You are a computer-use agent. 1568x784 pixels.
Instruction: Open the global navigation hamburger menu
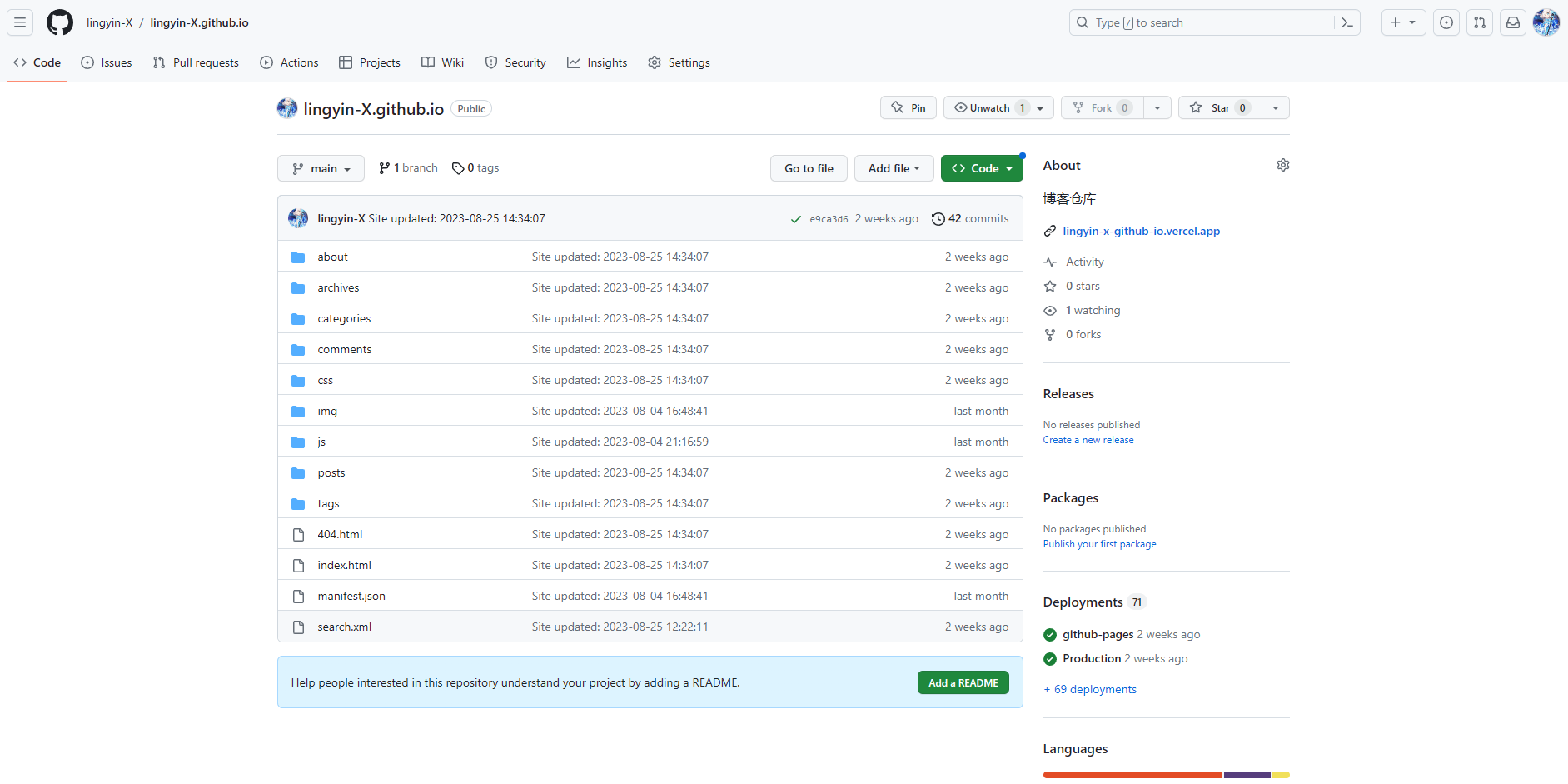(19, 22)
